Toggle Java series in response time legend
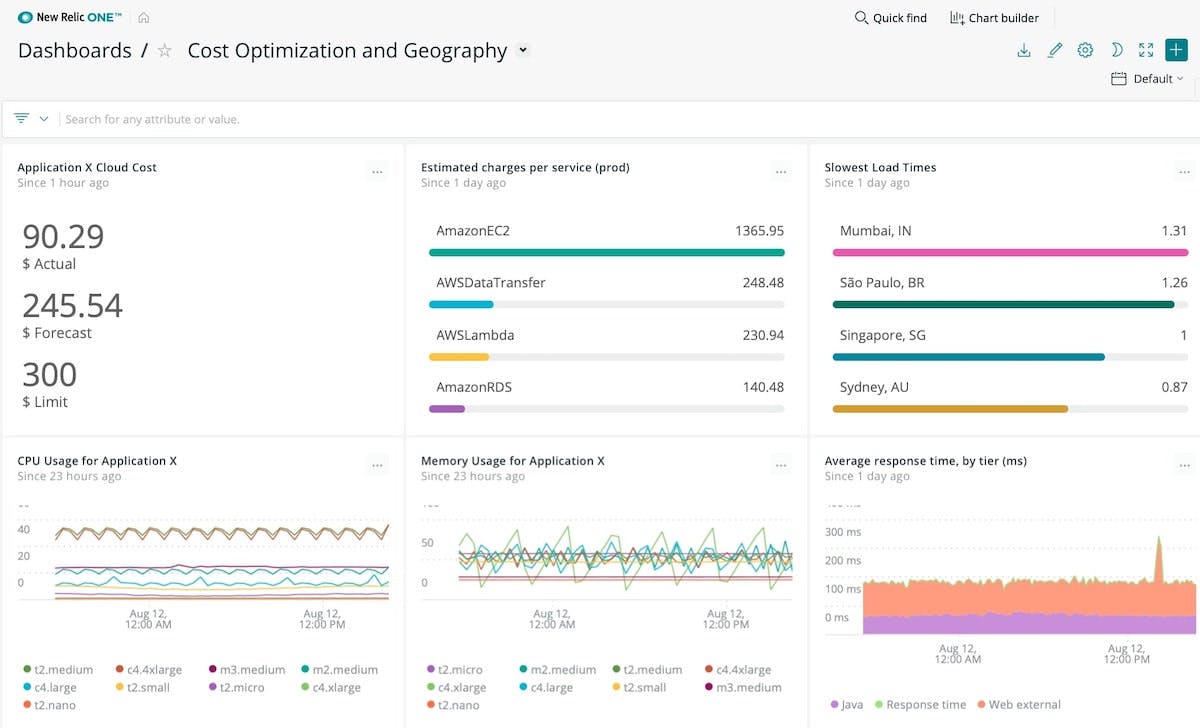Screen dimensions: 1200x728 [846, 705]
